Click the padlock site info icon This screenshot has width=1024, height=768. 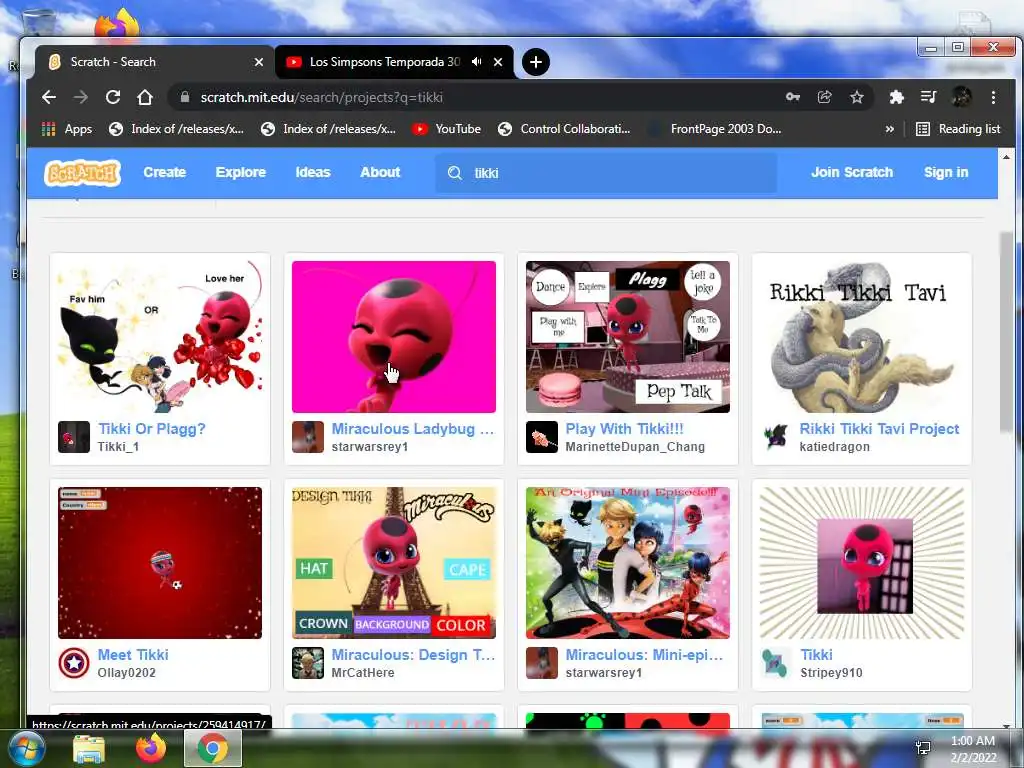185,97
